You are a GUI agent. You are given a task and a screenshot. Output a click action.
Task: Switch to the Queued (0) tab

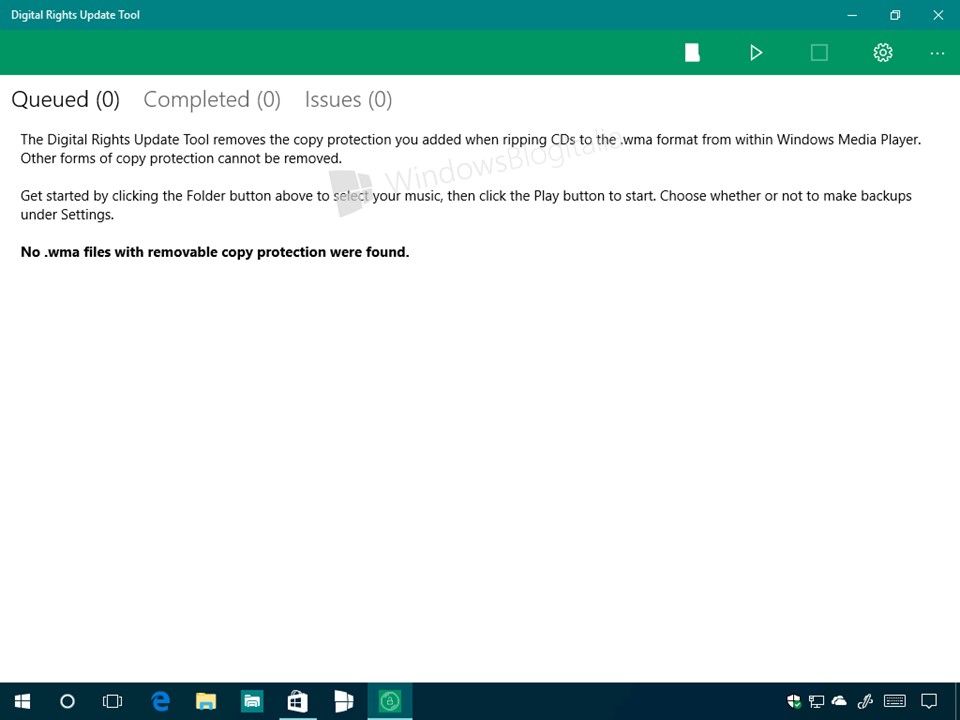[66, 99]
